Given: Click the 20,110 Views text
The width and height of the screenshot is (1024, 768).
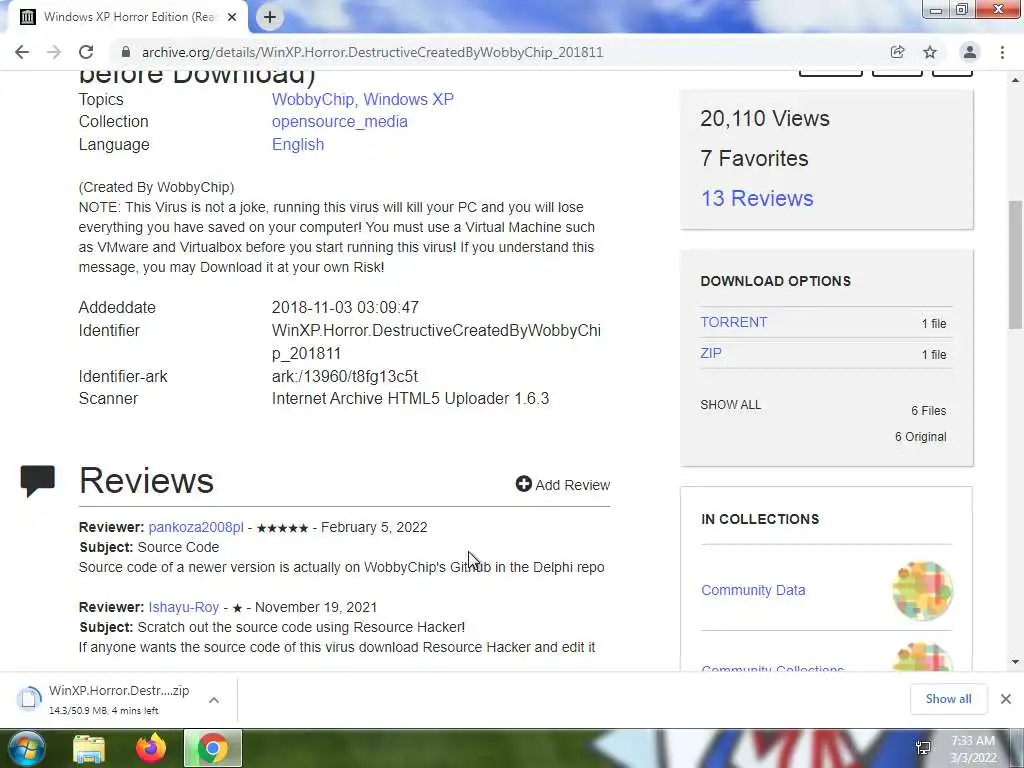Looking at the screenshot, I should 765,118.
